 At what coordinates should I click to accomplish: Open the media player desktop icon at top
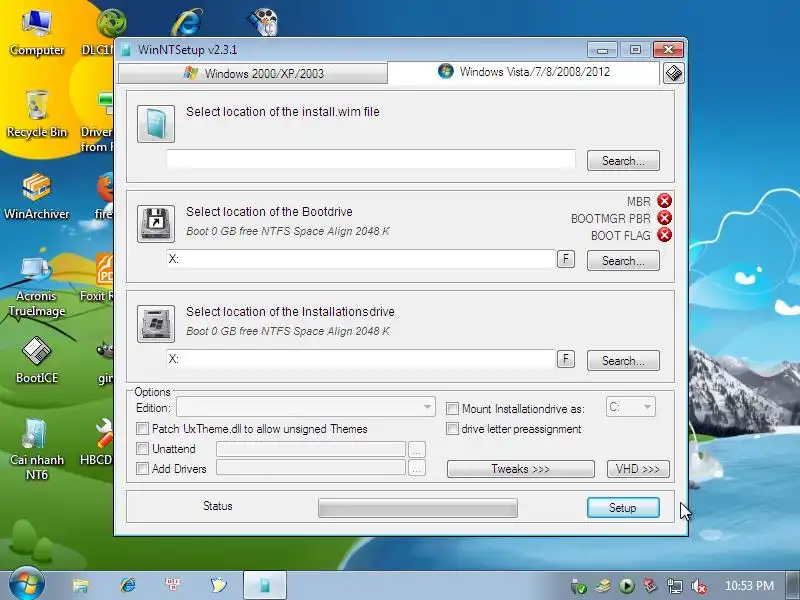tap(263, 21)
